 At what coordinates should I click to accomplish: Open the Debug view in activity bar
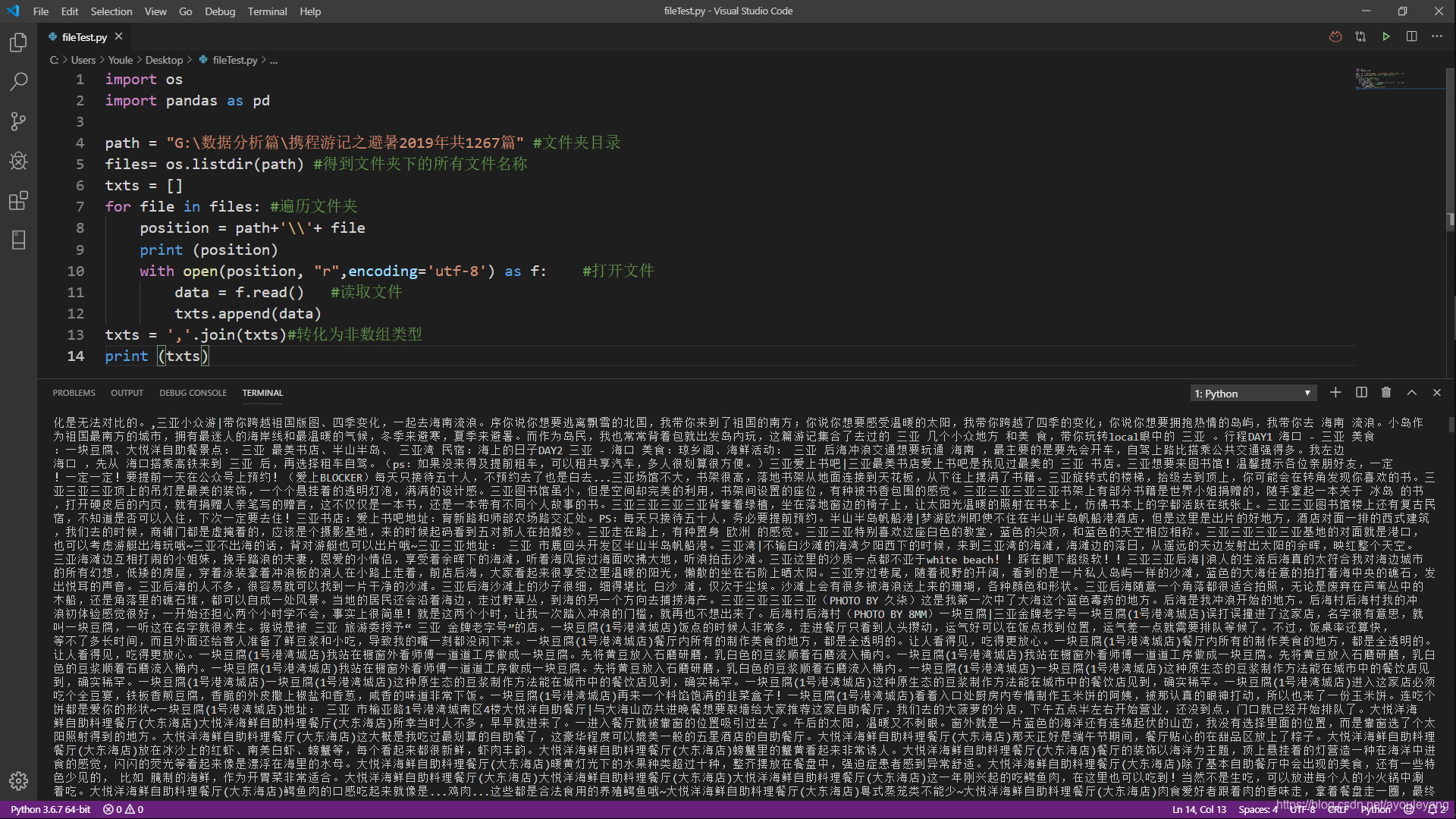pyautogui.click(x=18, y=161)
